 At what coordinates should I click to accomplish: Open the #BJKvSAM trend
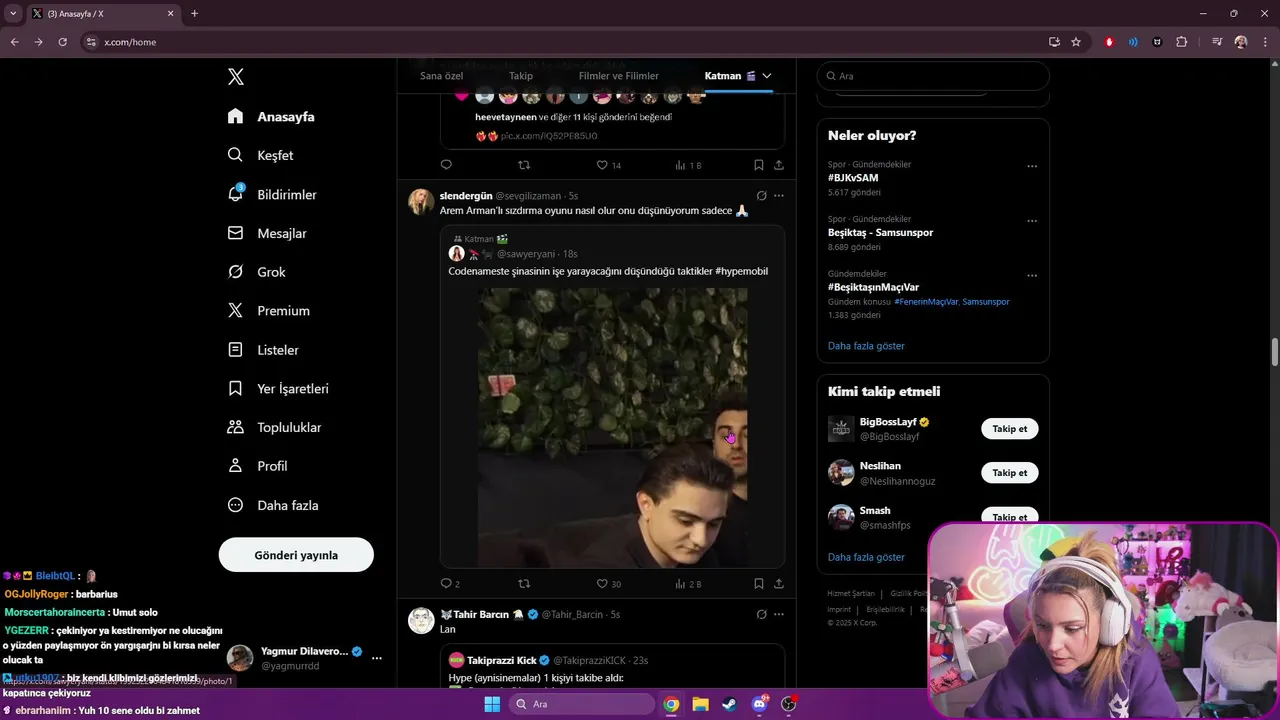(x=853, y=178)
